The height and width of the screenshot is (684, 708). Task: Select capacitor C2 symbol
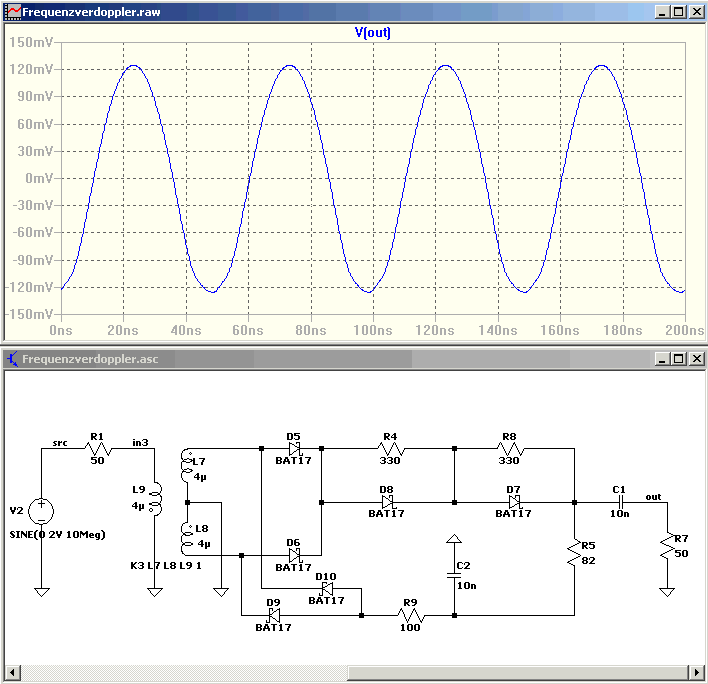454,575
